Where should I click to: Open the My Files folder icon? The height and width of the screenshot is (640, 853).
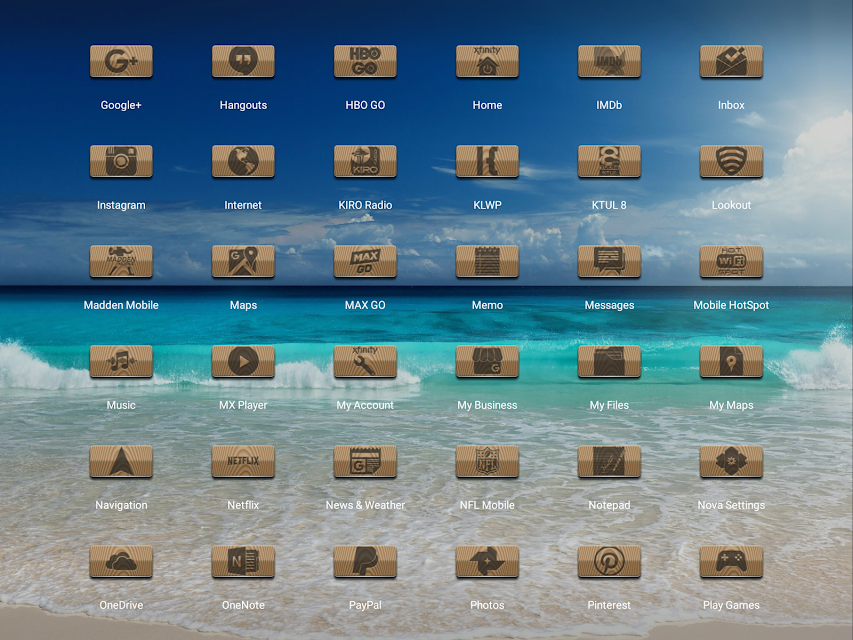point(609,361)
